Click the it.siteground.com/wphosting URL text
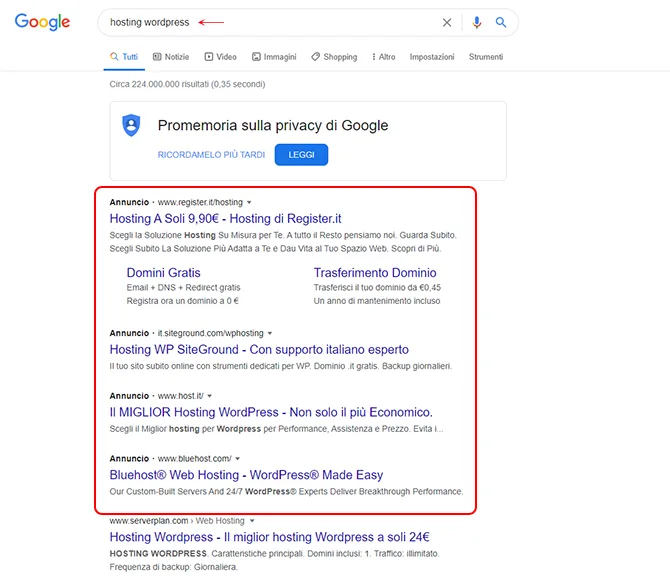 click(x=211, y=333)
